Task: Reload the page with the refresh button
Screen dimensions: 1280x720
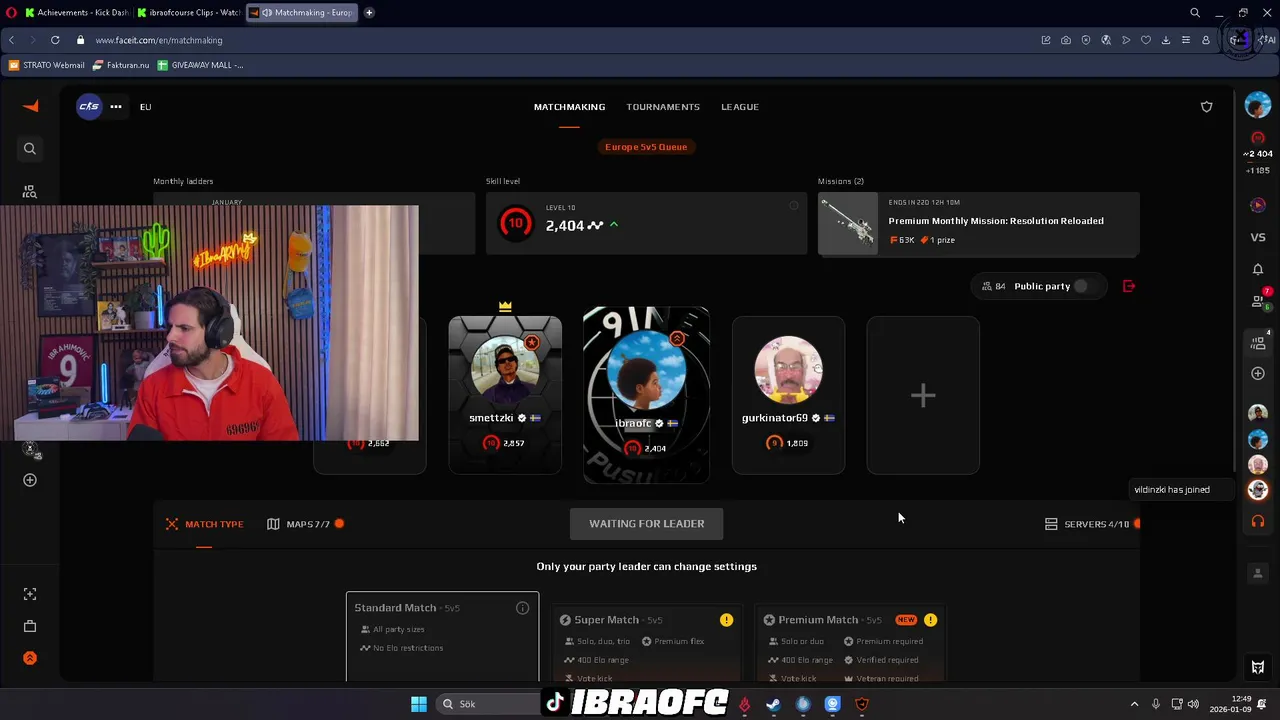Action: pos(55,40)
